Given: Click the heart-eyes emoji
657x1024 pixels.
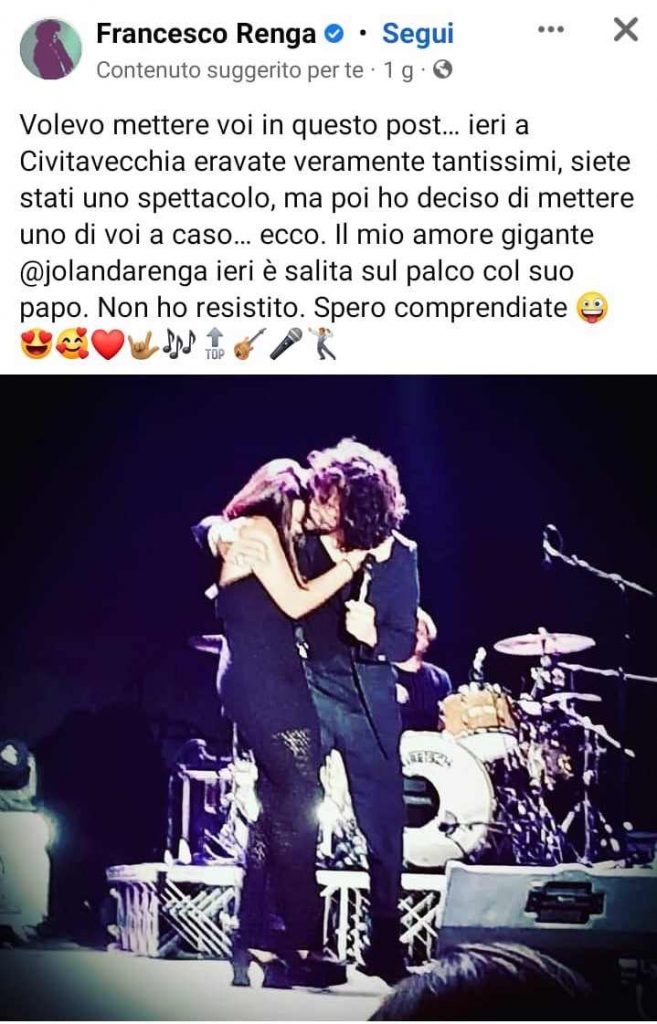Looking at the screenshot, I should [x=36, y=344].
